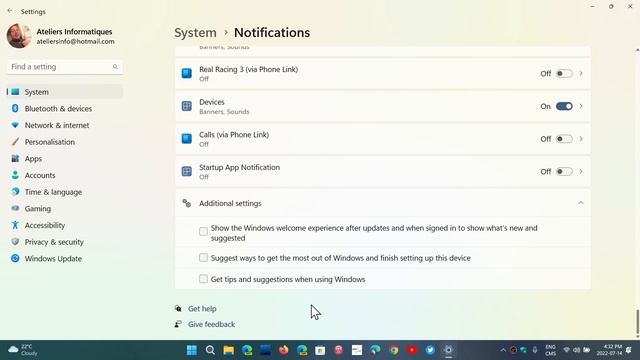Click the Additional settings gears icon
This screenshot has height=360, width=640.
[x=187, y=203]
